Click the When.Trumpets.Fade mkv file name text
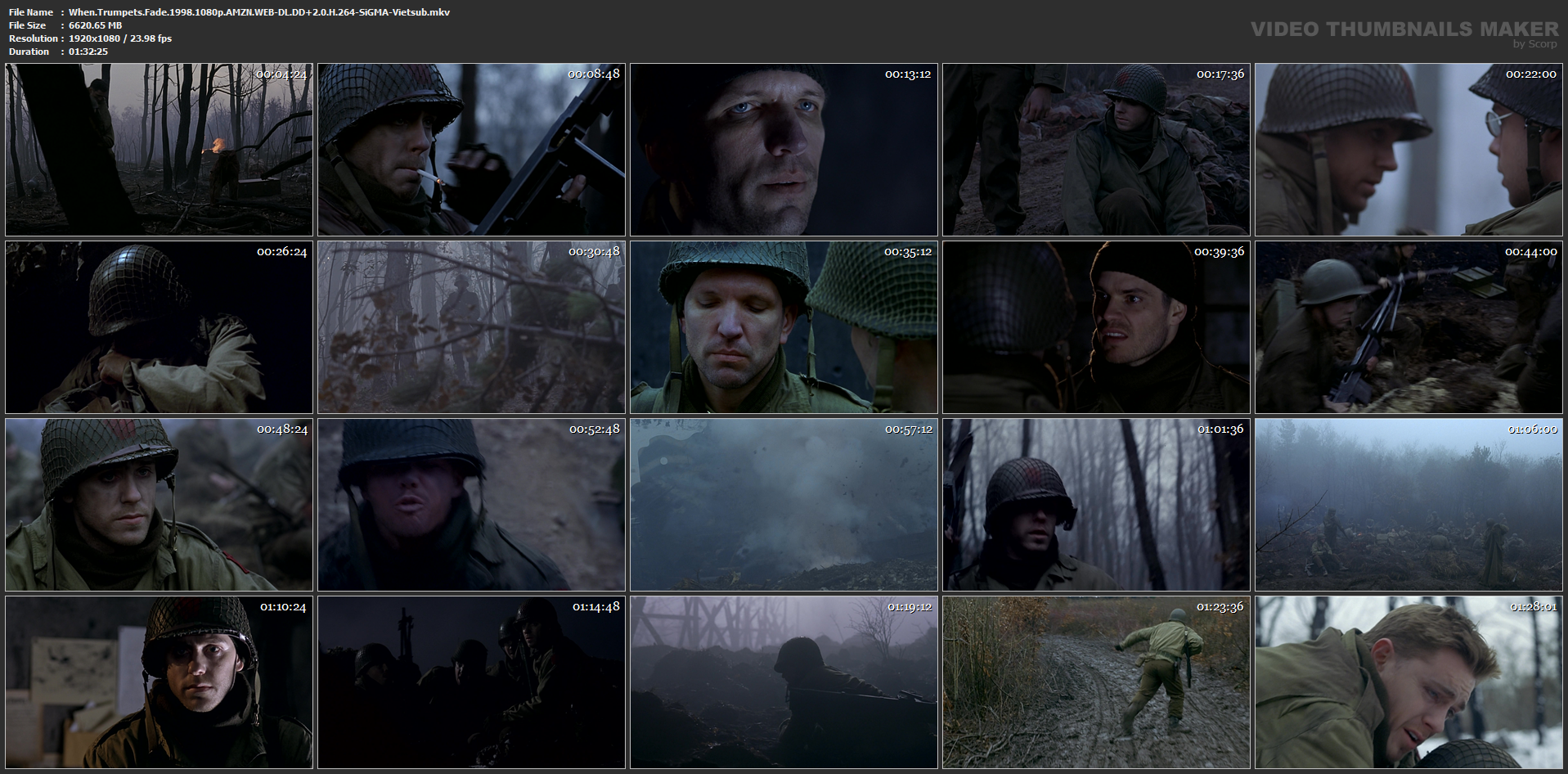This screenshot has width=1568, height=774. tap(259, 12)
